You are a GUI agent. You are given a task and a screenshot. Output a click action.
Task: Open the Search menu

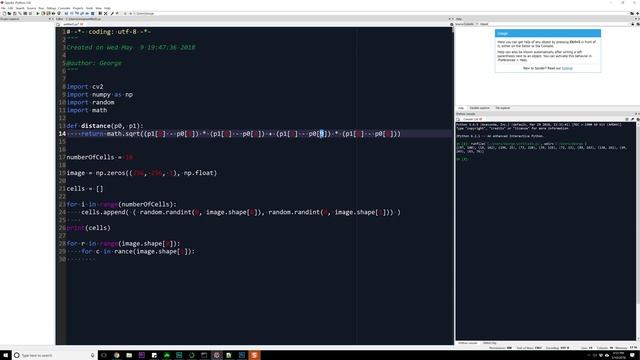[20, 8]
